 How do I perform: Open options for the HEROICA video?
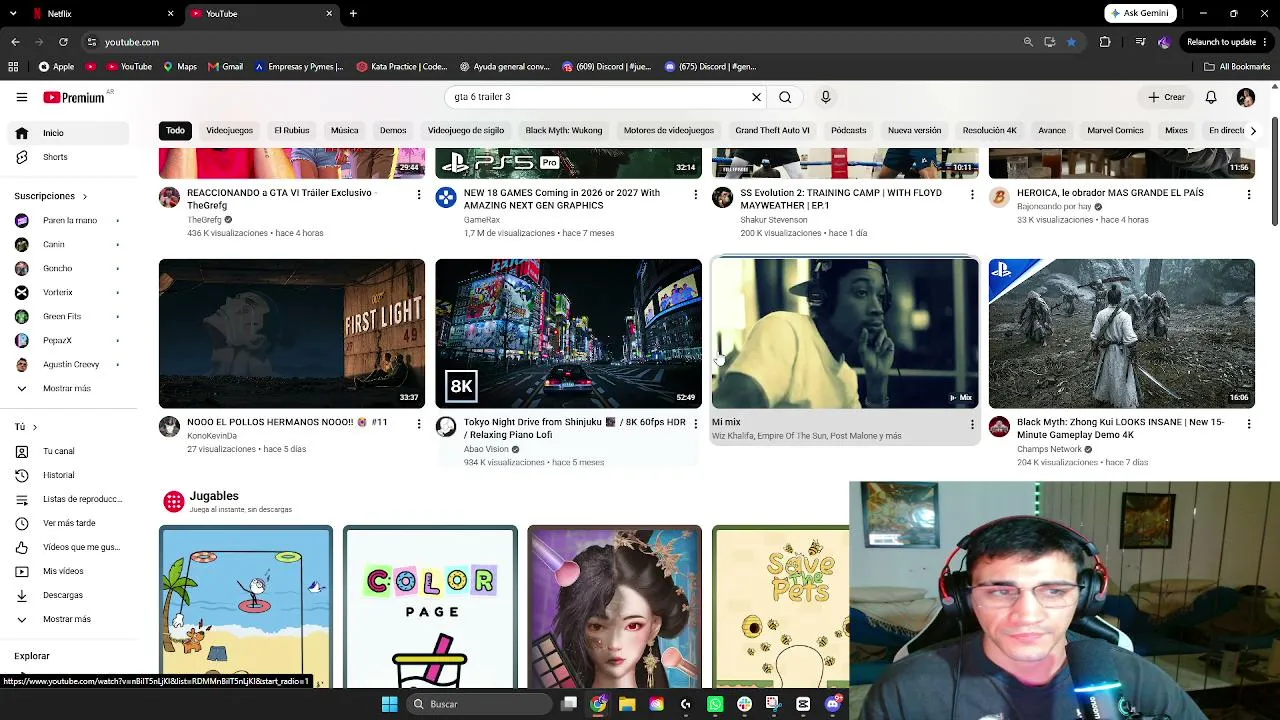pyautogui.click(x=1248, y=195)
